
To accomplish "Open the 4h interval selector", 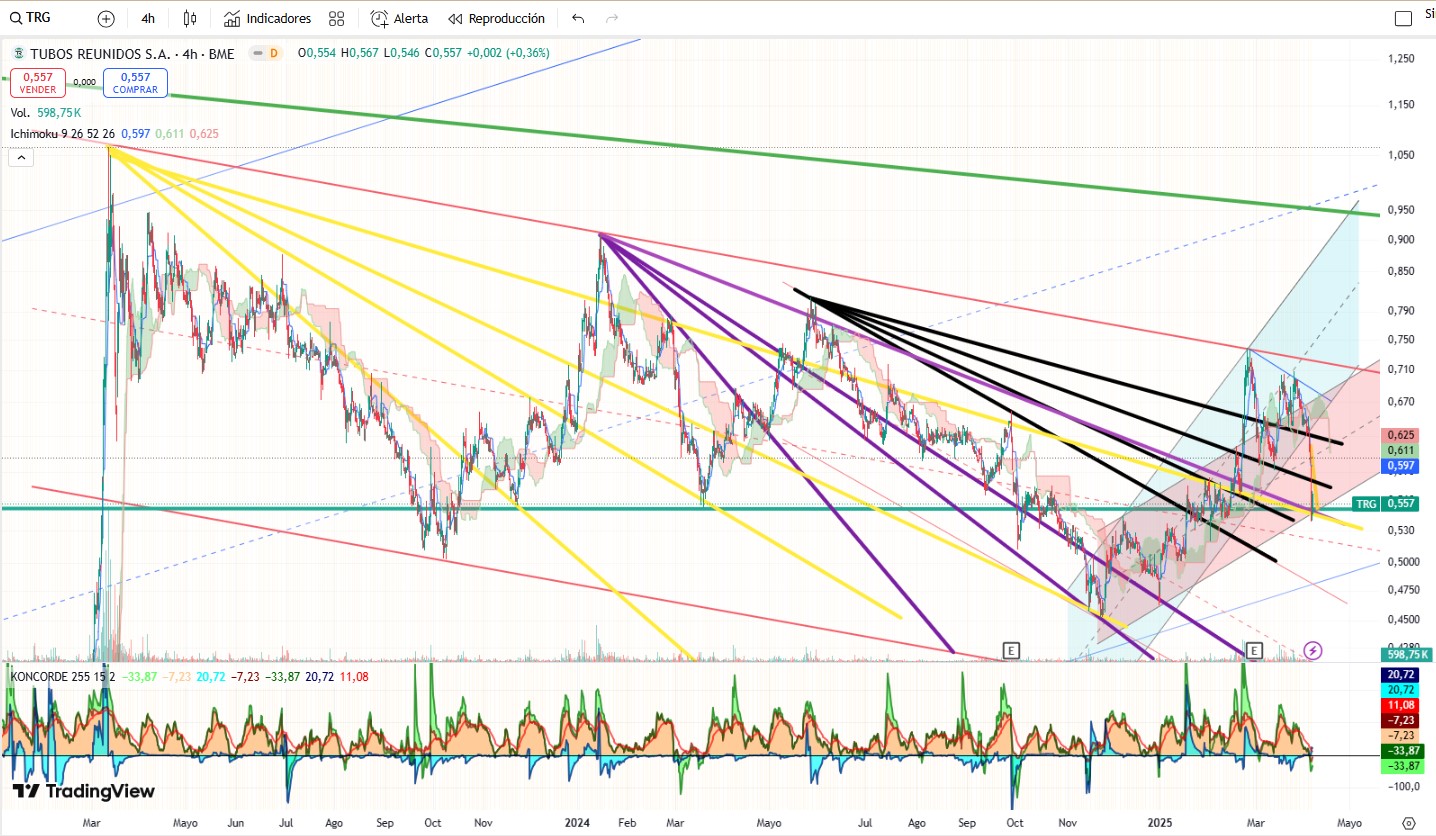I will (148, 18).
